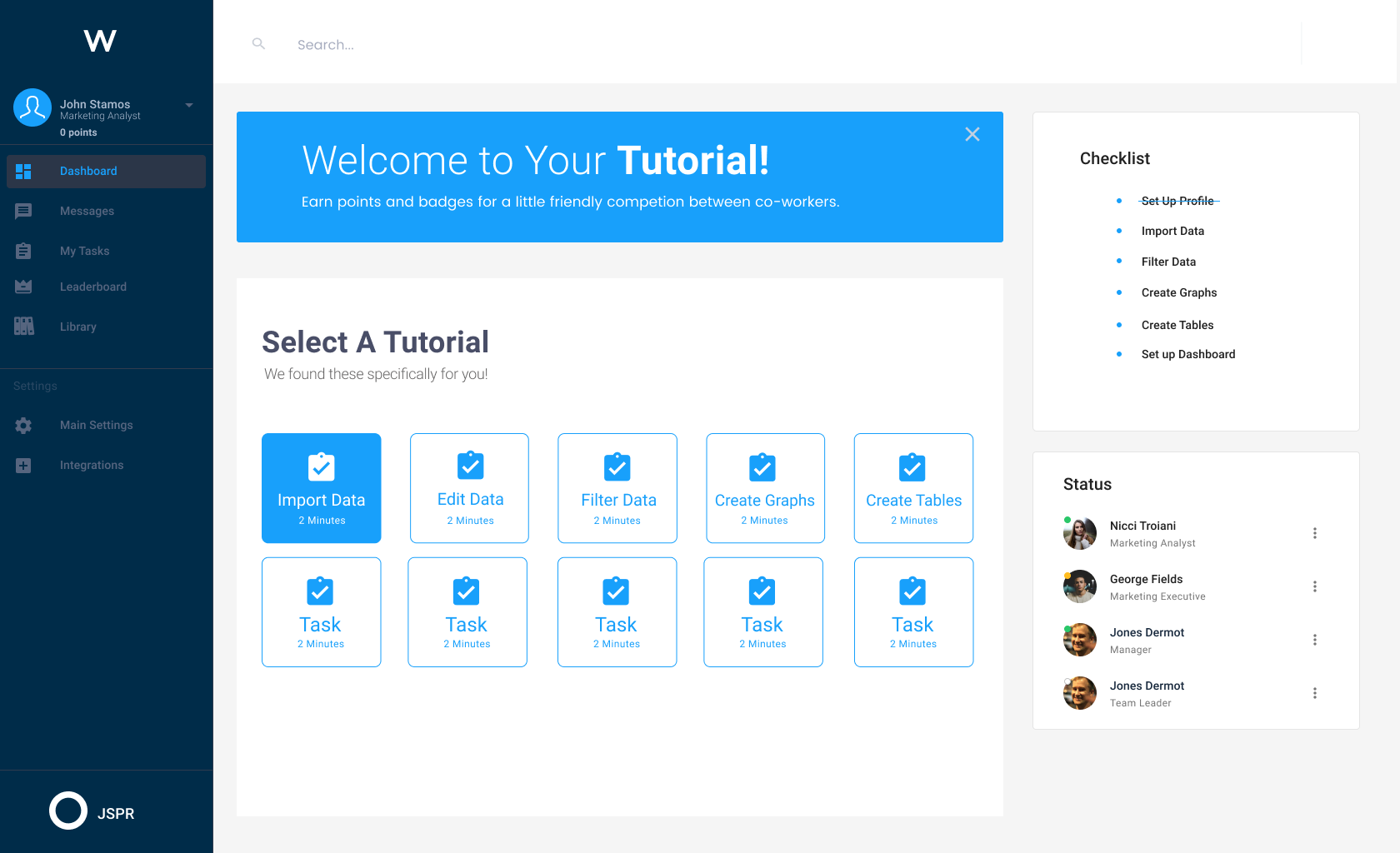Click Create Tables checklist item
Viewport: 1400px width, 853px height.
pos(1177,326)
